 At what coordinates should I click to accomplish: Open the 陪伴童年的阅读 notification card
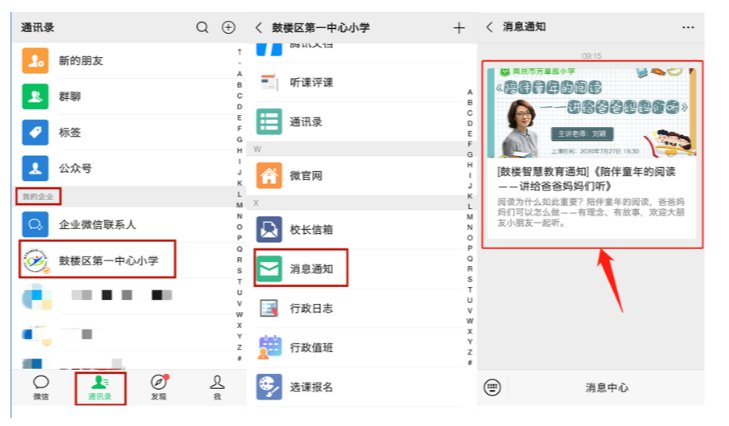point(592,153)
